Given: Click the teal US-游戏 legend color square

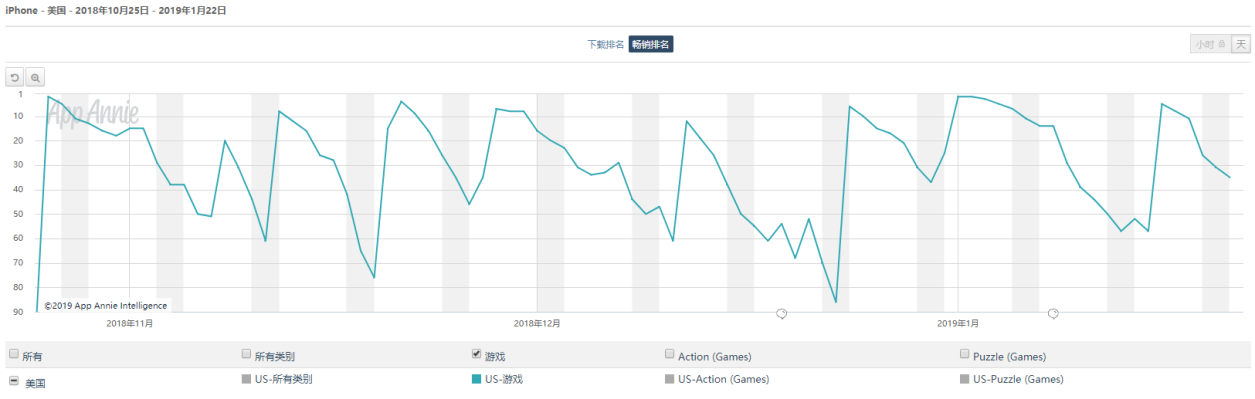Looking at the screenshot, I should pyautogui.click(x=476, y=379).
